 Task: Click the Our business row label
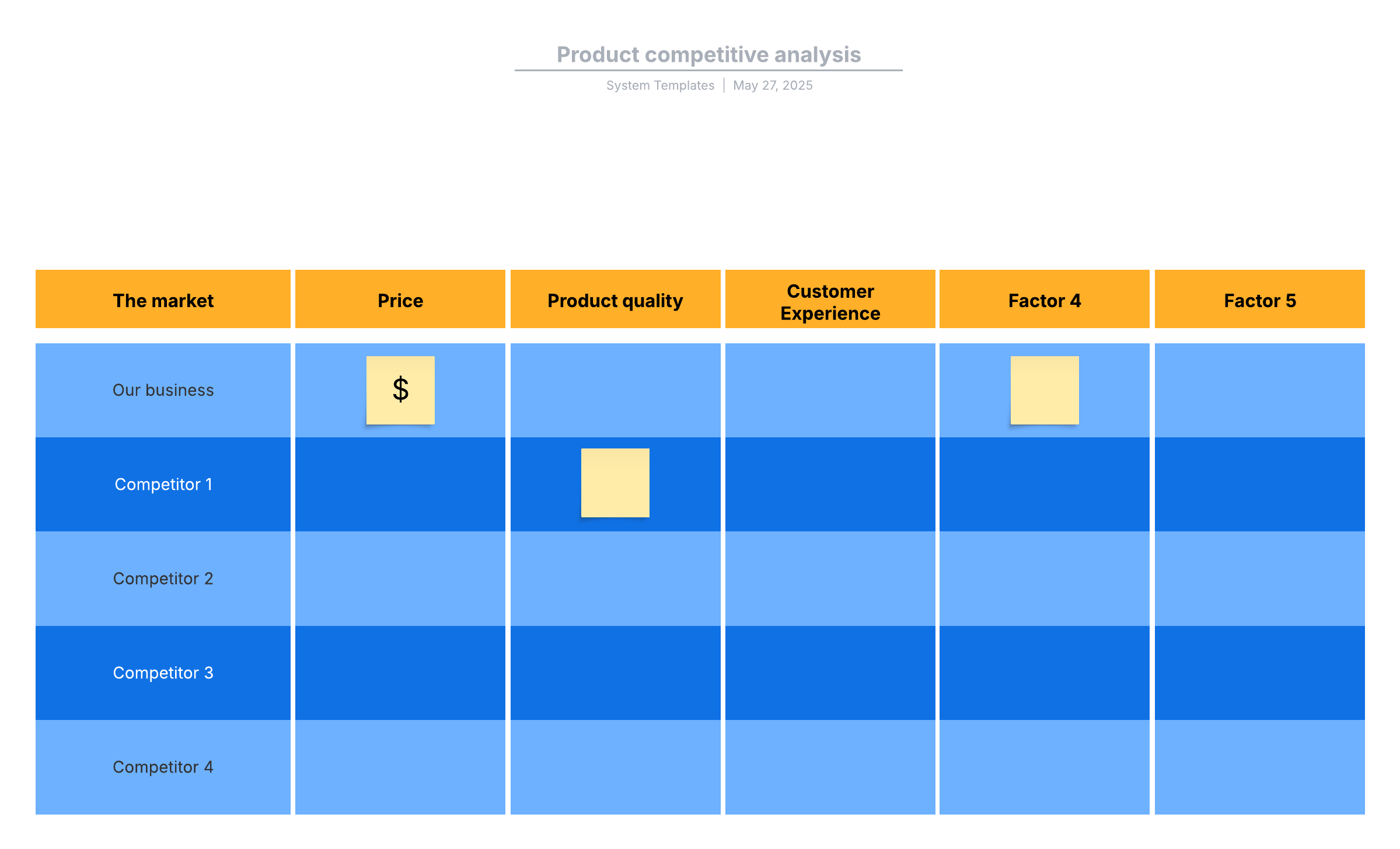coord(163,390)
